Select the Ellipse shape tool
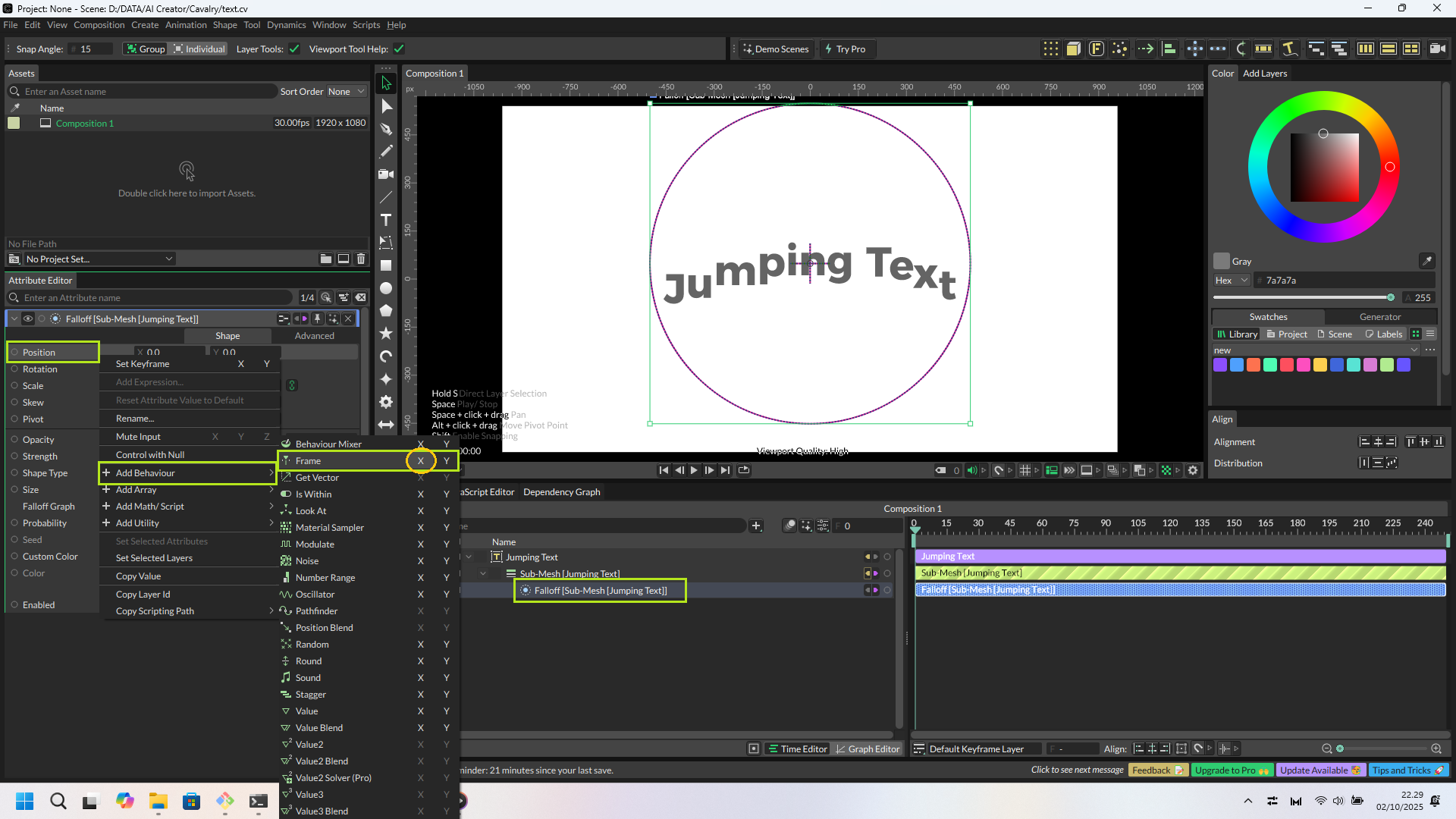The width and height of the screenshot is (1456, 819). point(386,288)
